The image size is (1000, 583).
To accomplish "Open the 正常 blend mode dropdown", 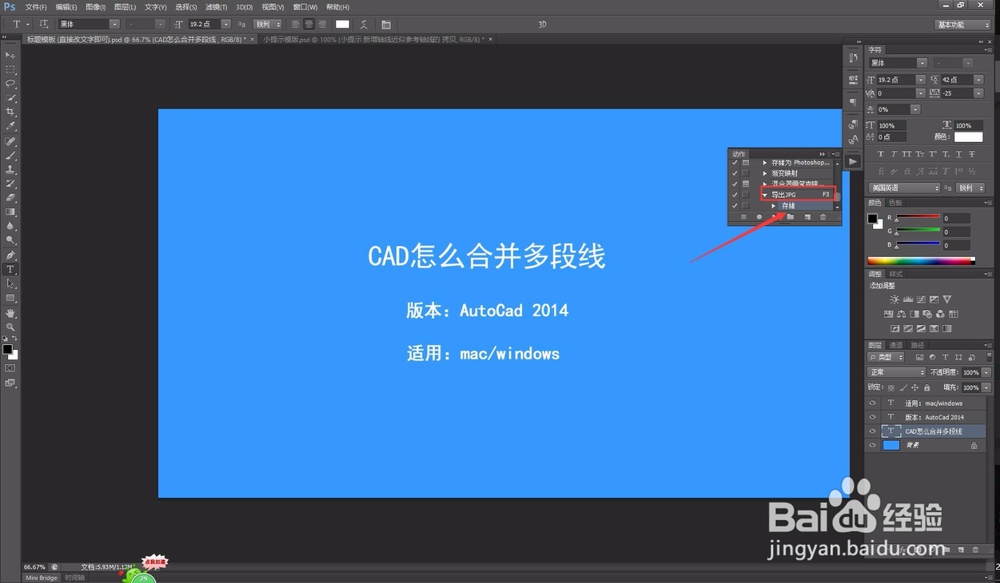I will [x=896, y=372].
